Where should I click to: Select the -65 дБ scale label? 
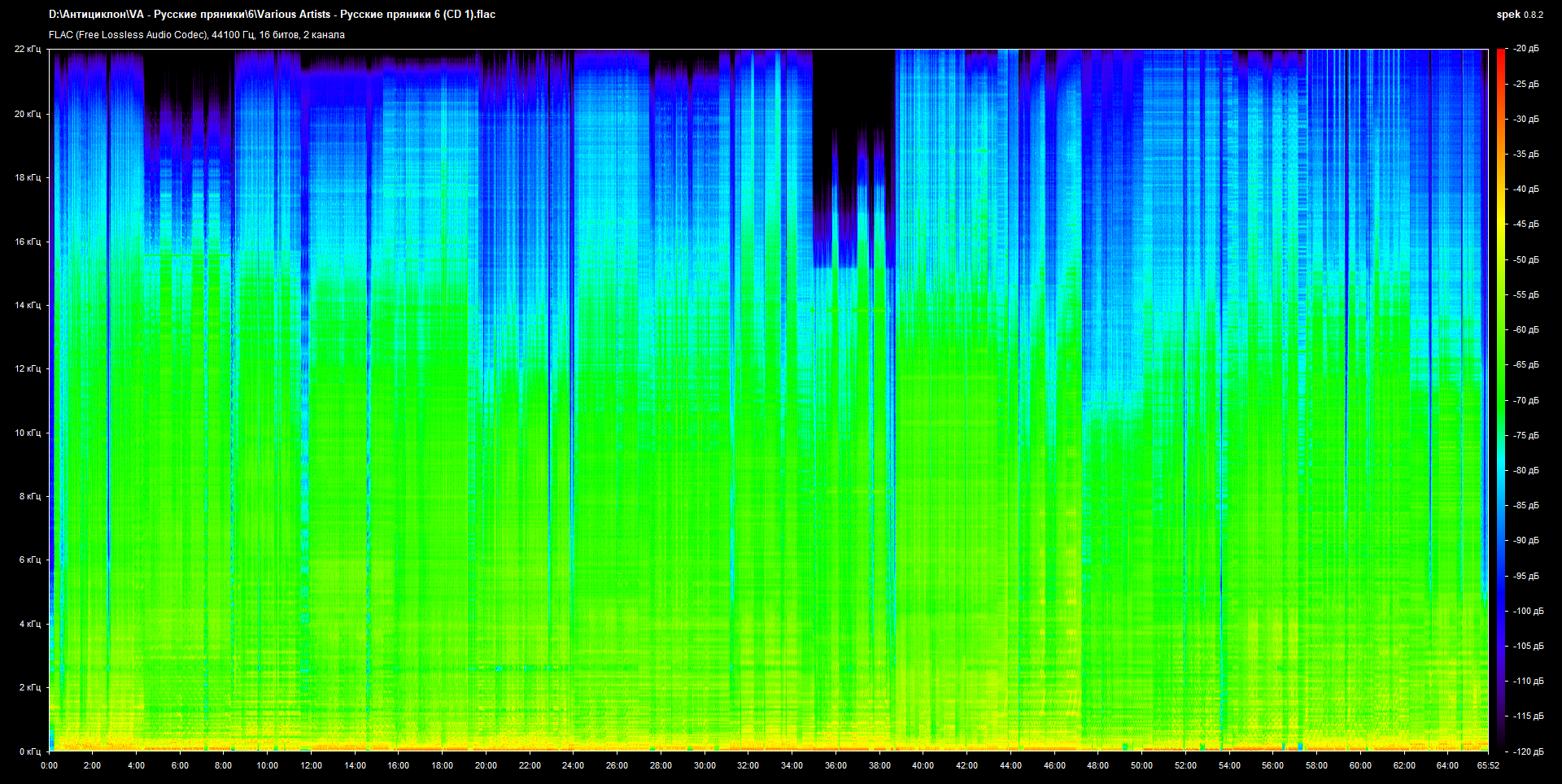(x=1526, y=364)
